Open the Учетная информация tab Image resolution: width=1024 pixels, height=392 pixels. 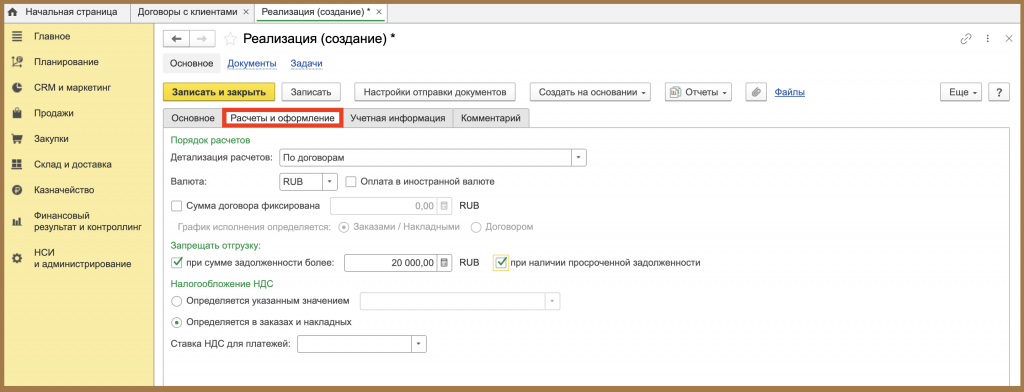397,118
